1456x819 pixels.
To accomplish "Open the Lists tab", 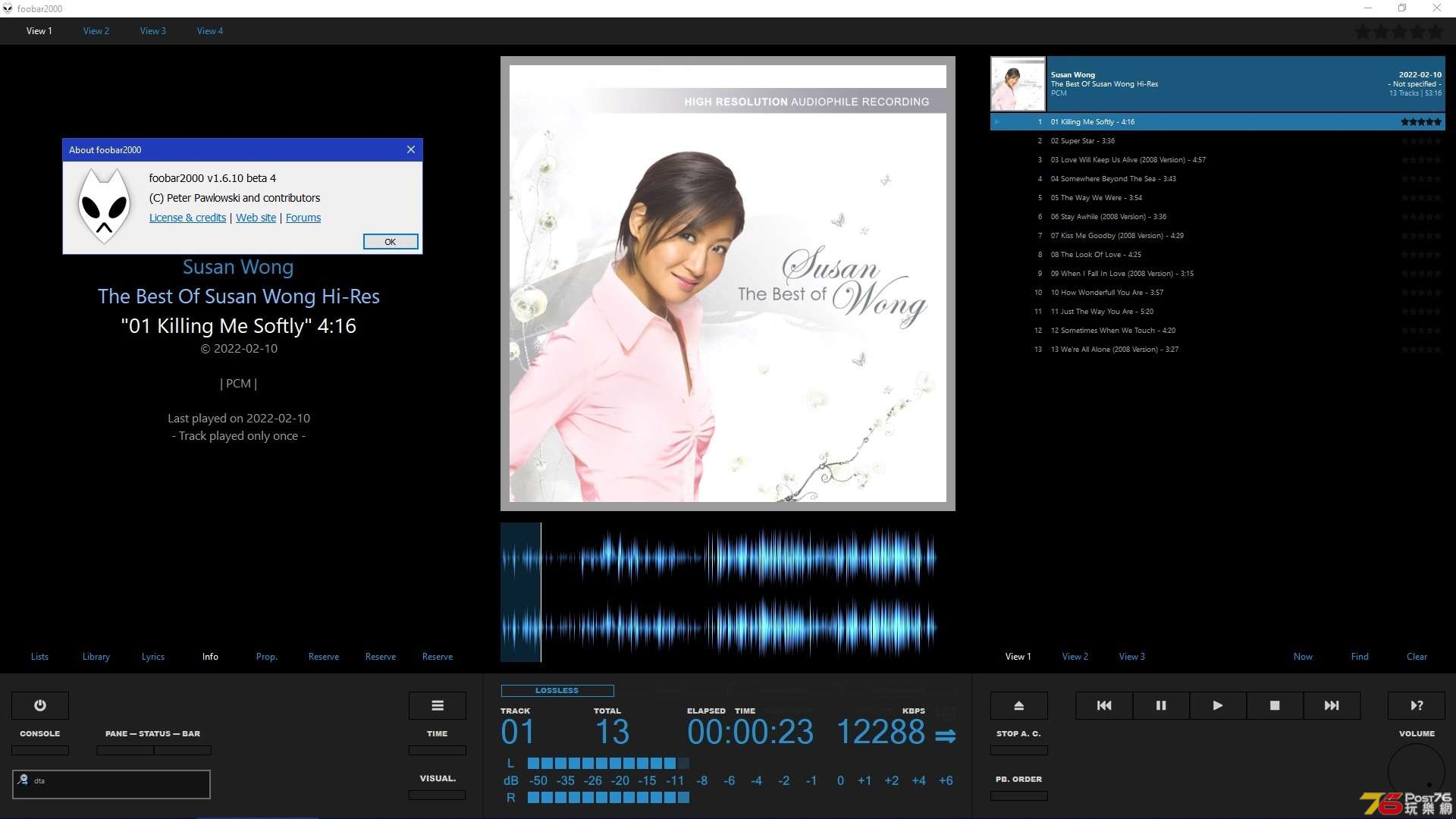I will click(39, 657).
